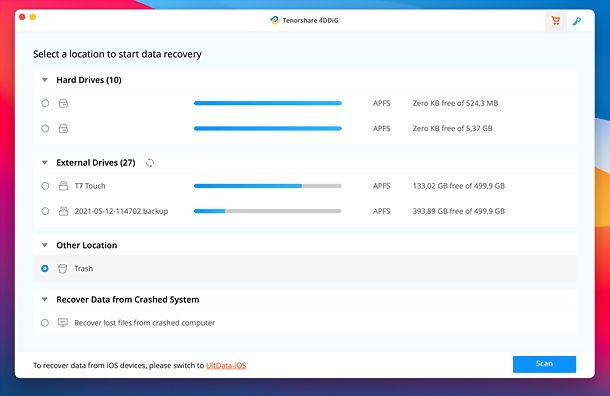The width and height of the screenshot is (610, 396).
Task: Click the crashed computer monitor icon
Action: click(63, 322)
